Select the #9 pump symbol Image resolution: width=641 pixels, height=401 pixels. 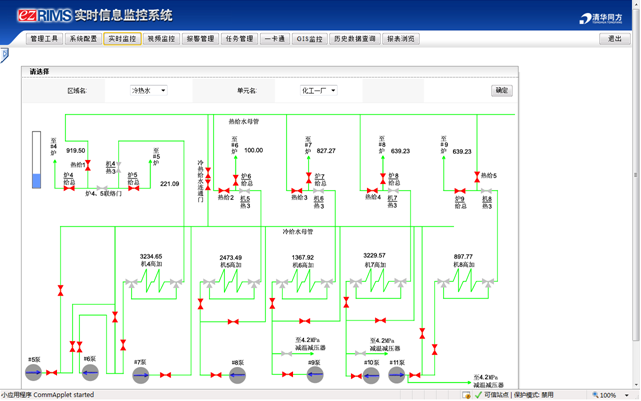click(x=314, y=375)
